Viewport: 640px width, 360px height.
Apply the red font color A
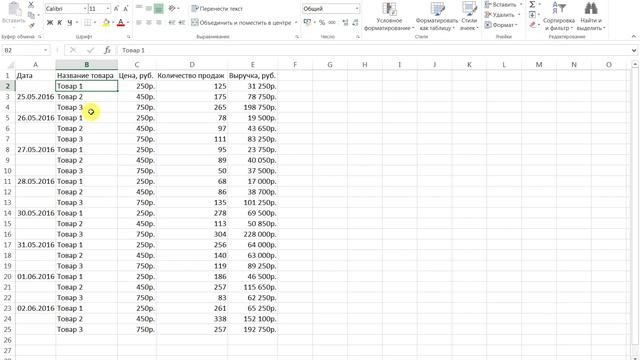tap(120, 23)
